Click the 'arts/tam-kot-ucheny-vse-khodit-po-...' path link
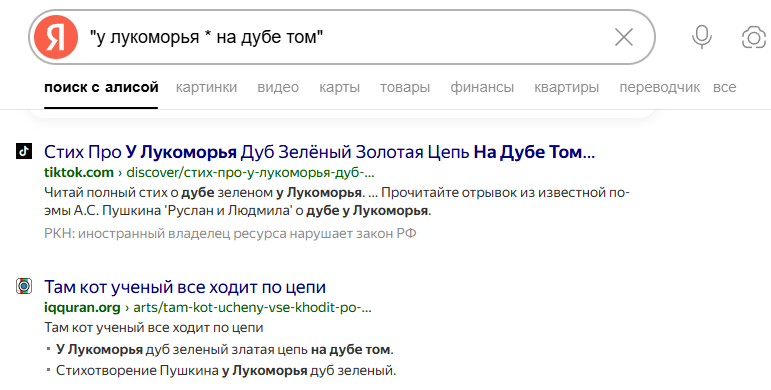Screen dimensions: 771x390 [x=252, y=307]
